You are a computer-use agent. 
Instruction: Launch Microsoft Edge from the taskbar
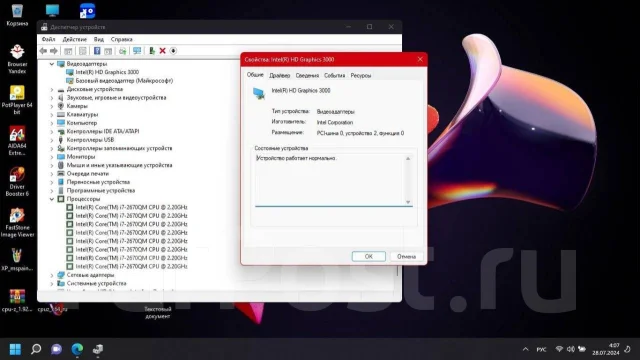[x=77, y=349]
